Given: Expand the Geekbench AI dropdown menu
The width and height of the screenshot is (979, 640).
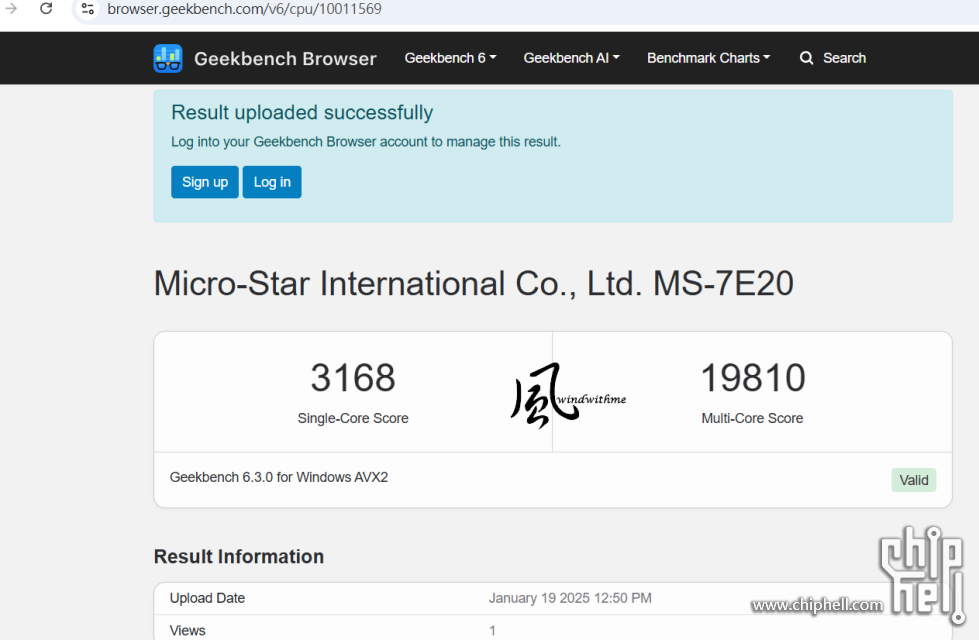Looking at the screenshot, I should click(571, 58).
